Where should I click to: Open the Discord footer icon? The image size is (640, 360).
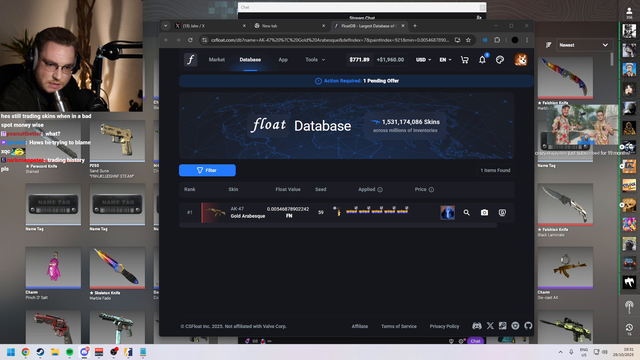[476, 326]
